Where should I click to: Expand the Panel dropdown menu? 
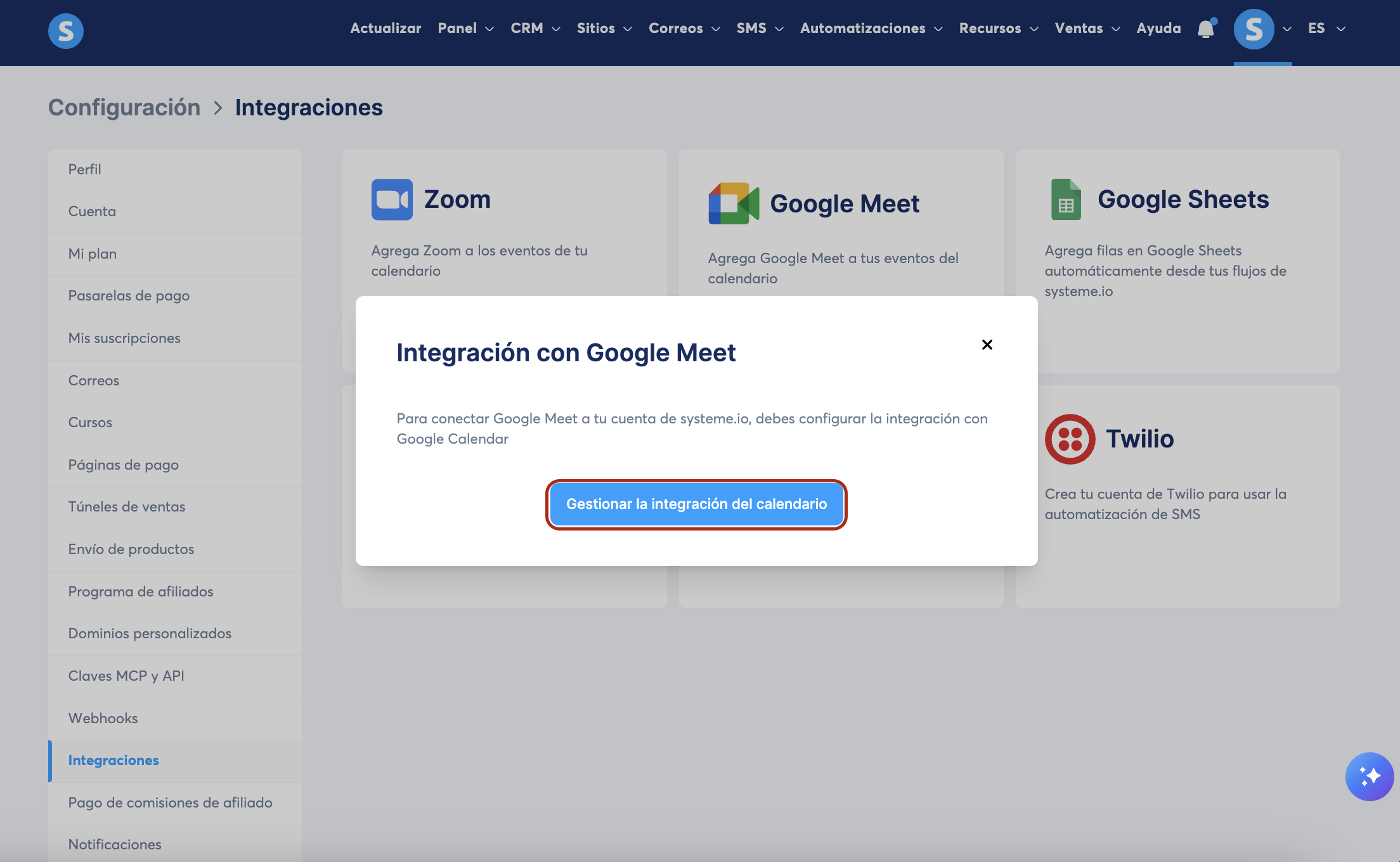coord(465,29)
